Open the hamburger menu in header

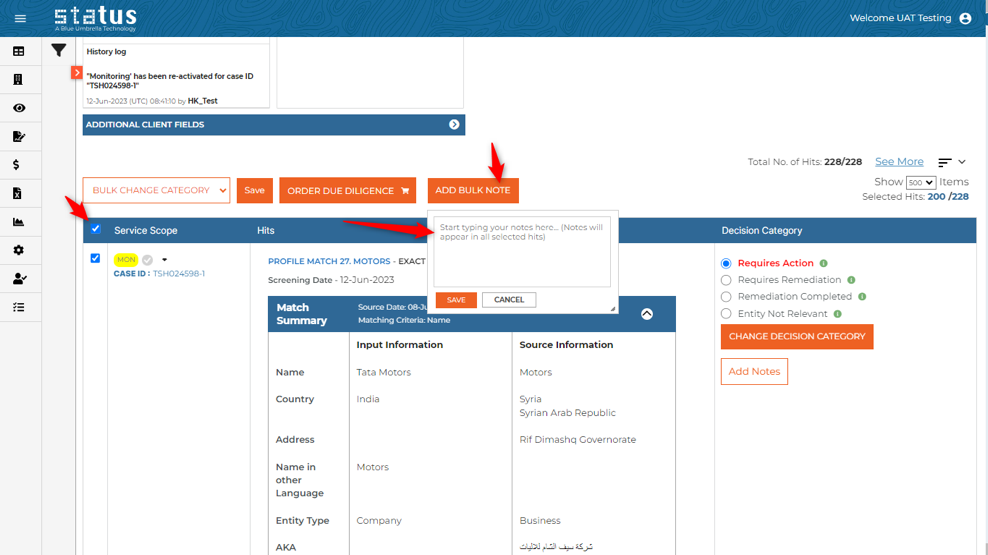click(x=20, y=18)
